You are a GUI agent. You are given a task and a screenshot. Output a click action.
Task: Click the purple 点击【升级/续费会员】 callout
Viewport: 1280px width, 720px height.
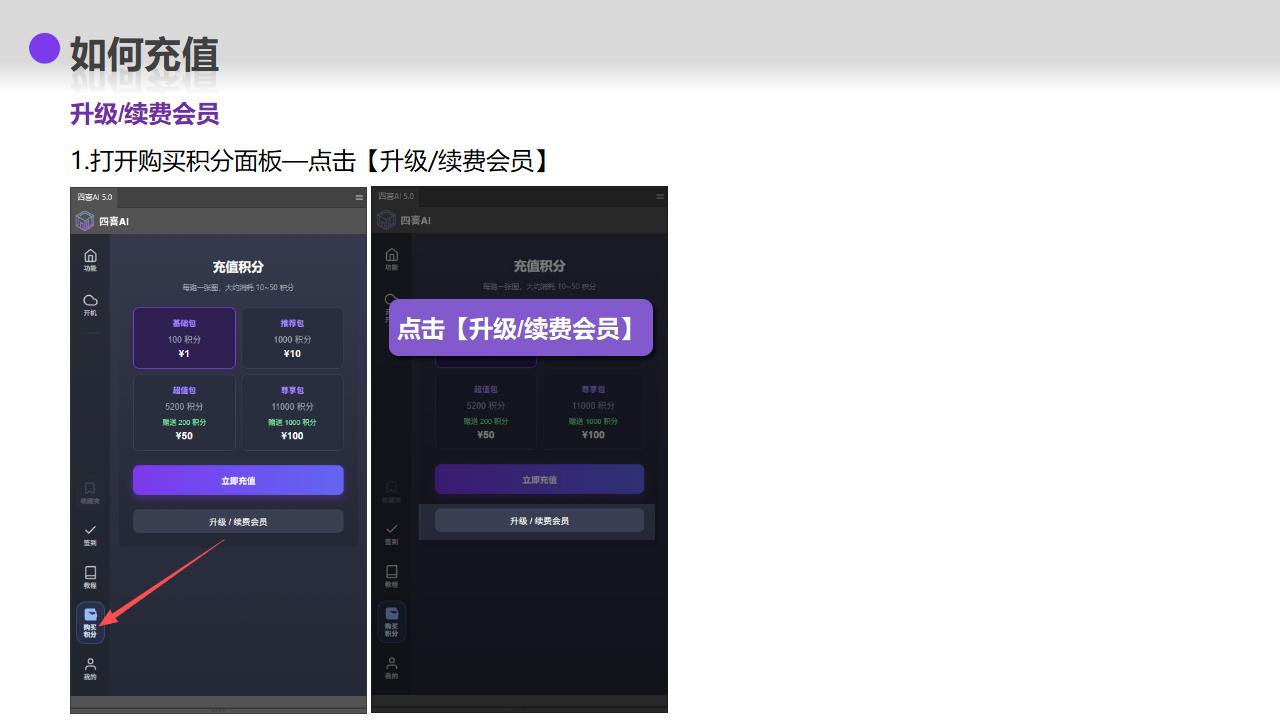point(520,328)
